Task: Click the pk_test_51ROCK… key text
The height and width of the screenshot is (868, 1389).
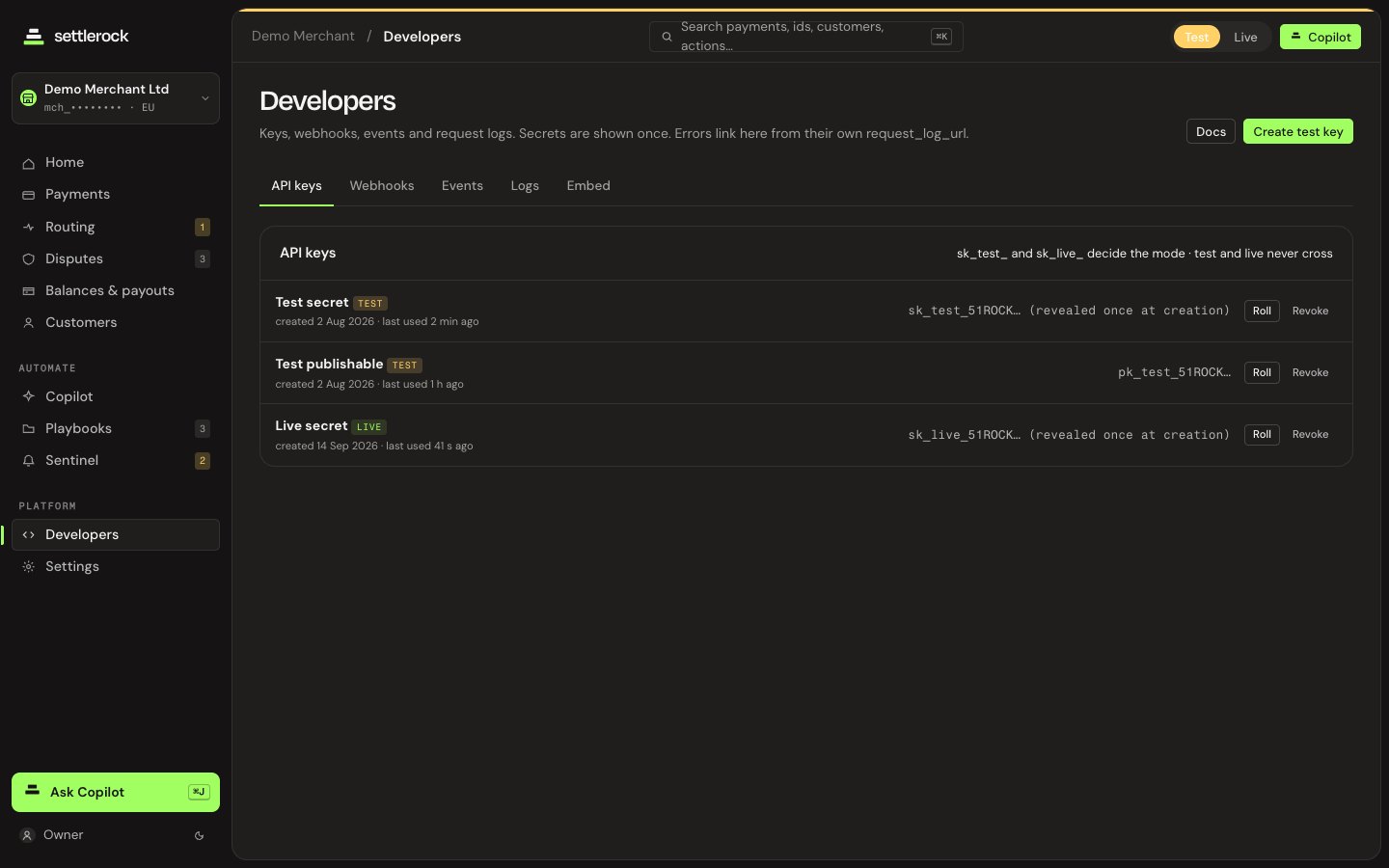Action: tap(1174, 373)
